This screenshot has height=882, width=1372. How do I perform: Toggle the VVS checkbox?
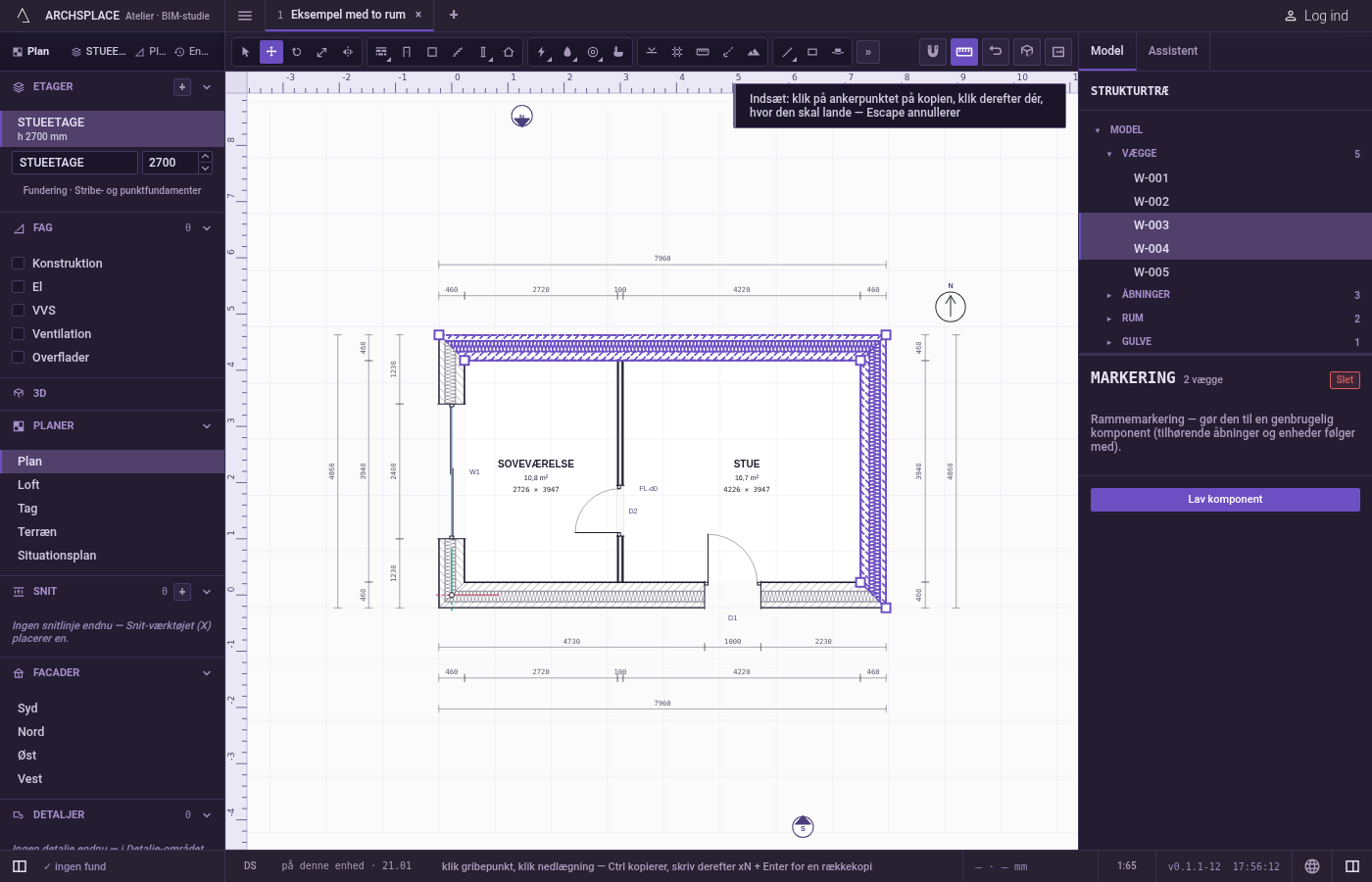[x=18, y=310]
